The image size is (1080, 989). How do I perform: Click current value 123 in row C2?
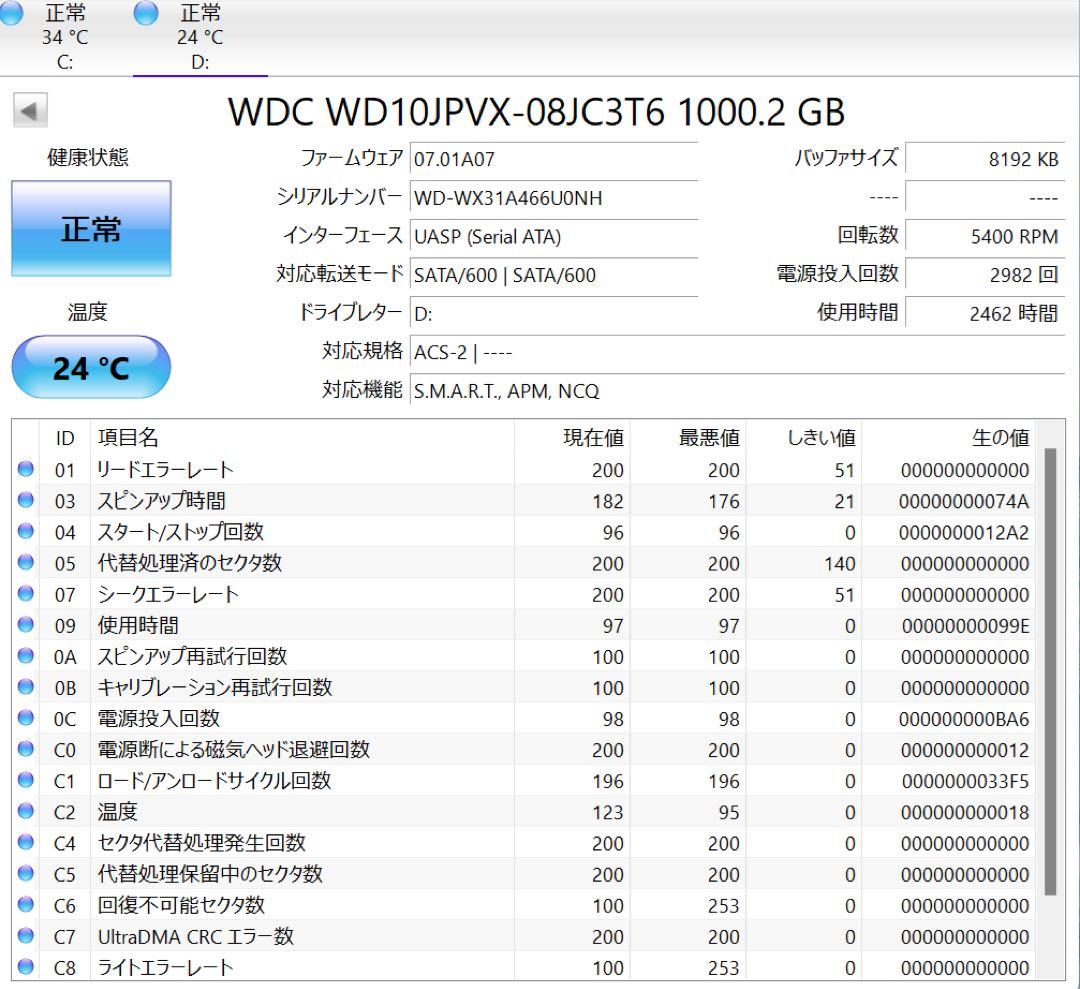[608, 812]
